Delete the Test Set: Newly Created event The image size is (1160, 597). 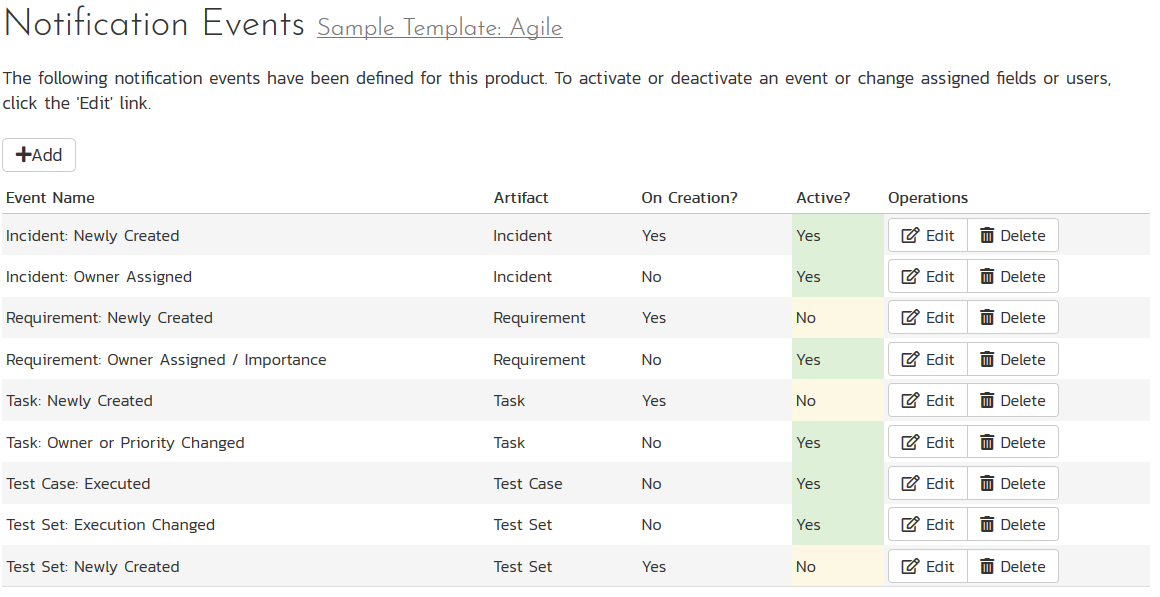1012,567
